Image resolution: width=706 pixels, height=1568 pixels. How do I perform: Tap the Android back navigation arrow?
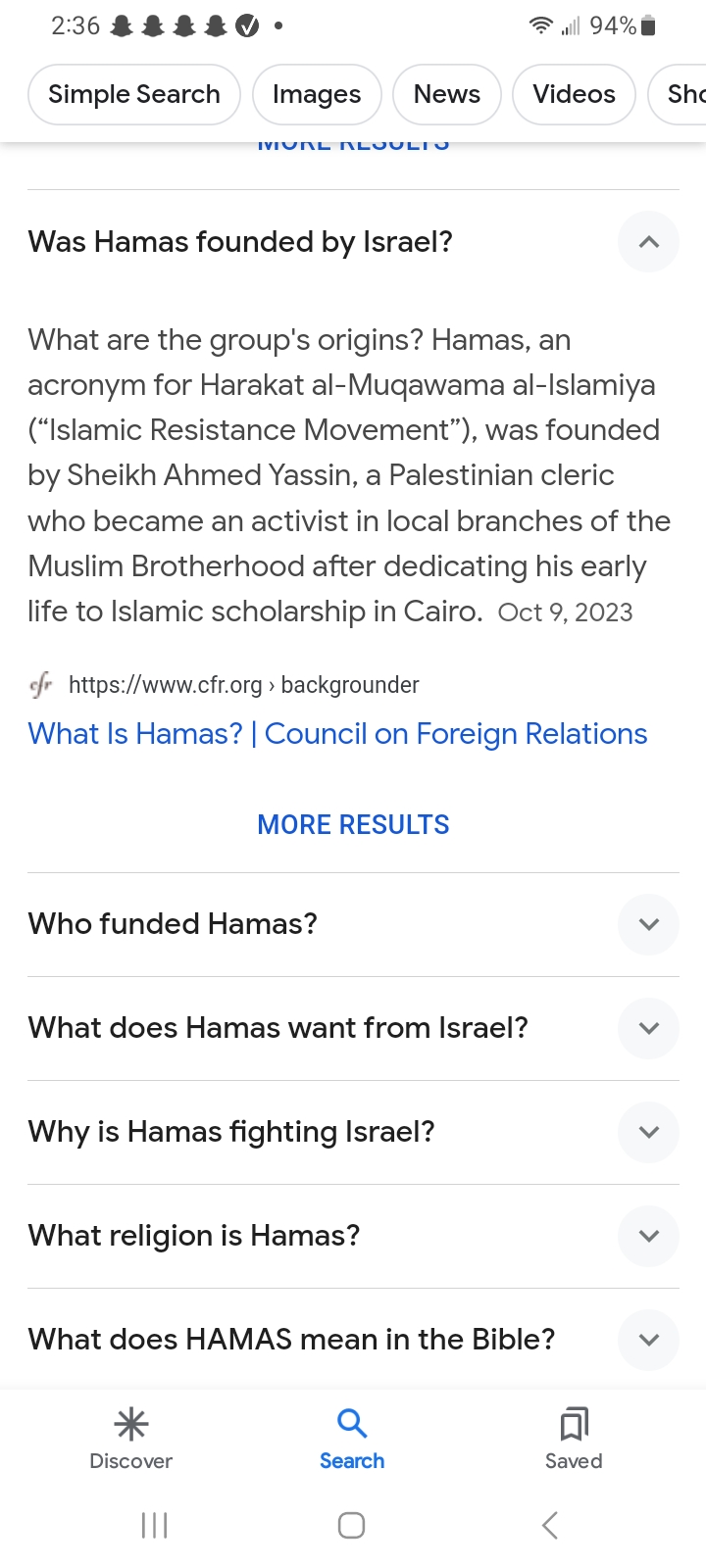[550, 1525]
